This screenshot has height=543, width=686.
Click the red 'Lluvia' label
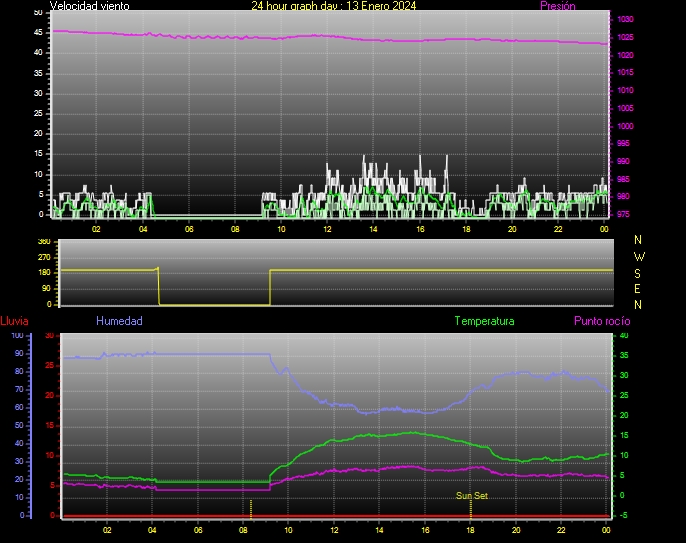click(x=14, y=321)
